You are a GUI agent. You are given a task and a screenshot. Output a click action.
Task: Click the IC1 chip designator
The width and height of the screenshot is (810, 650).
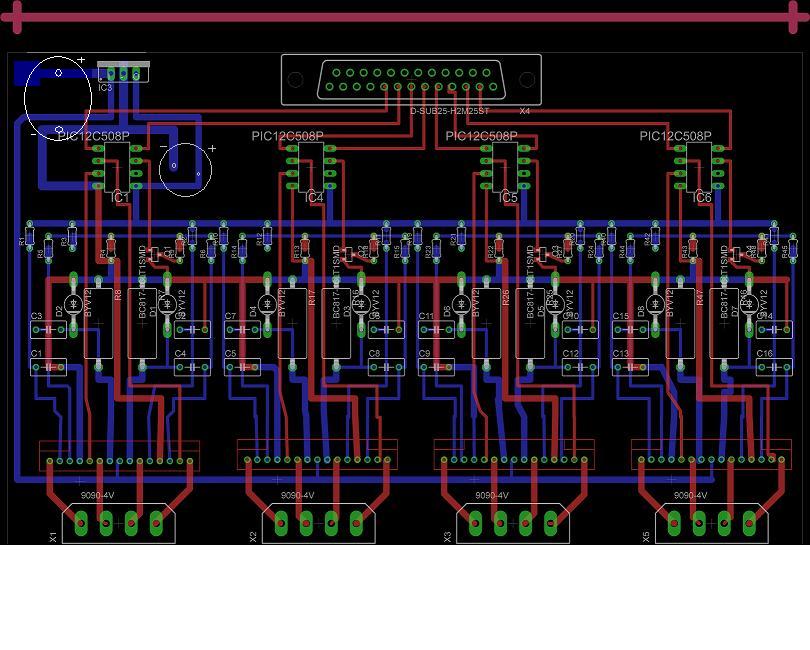click(120, 198)
